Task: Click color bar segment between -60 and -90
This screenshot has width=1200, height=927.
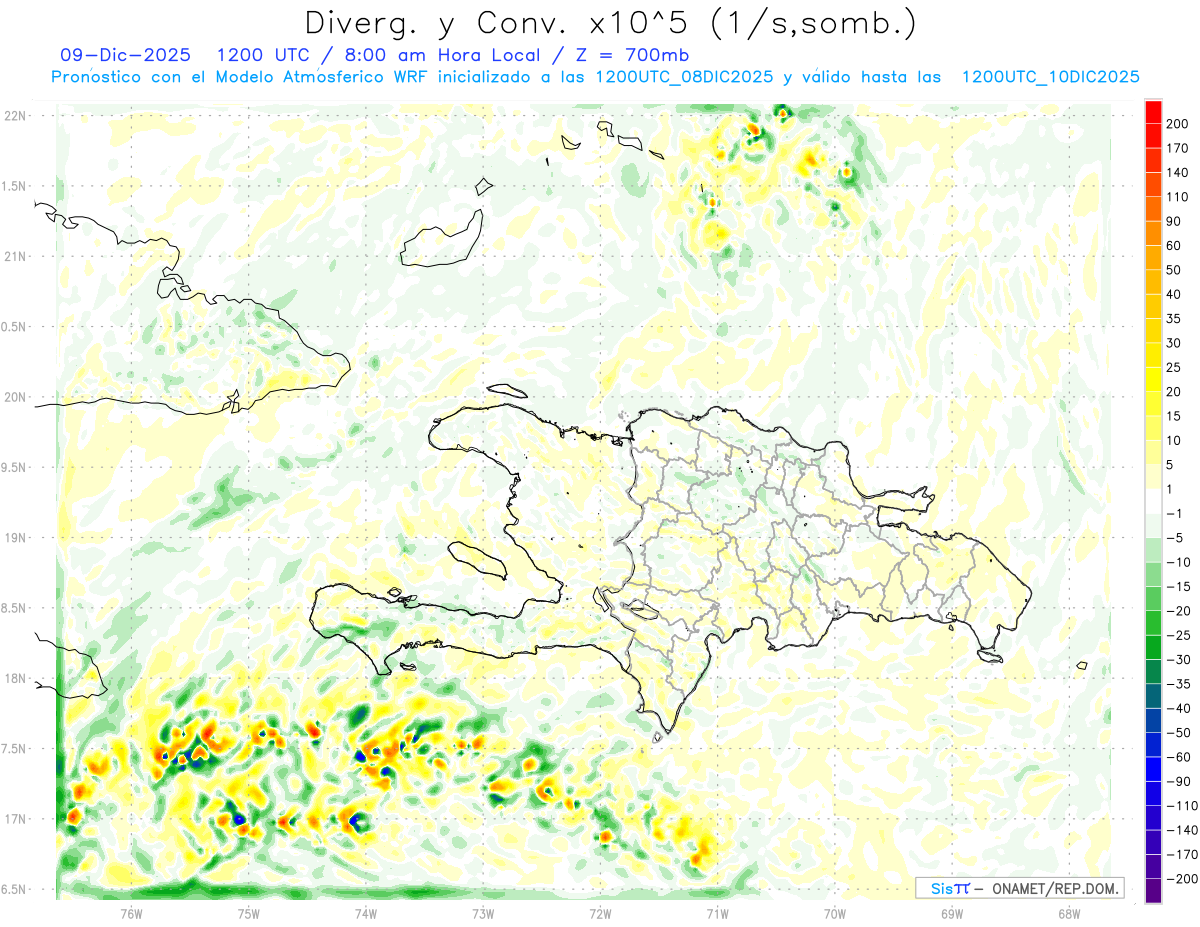Action: [x=1153, y=769]
